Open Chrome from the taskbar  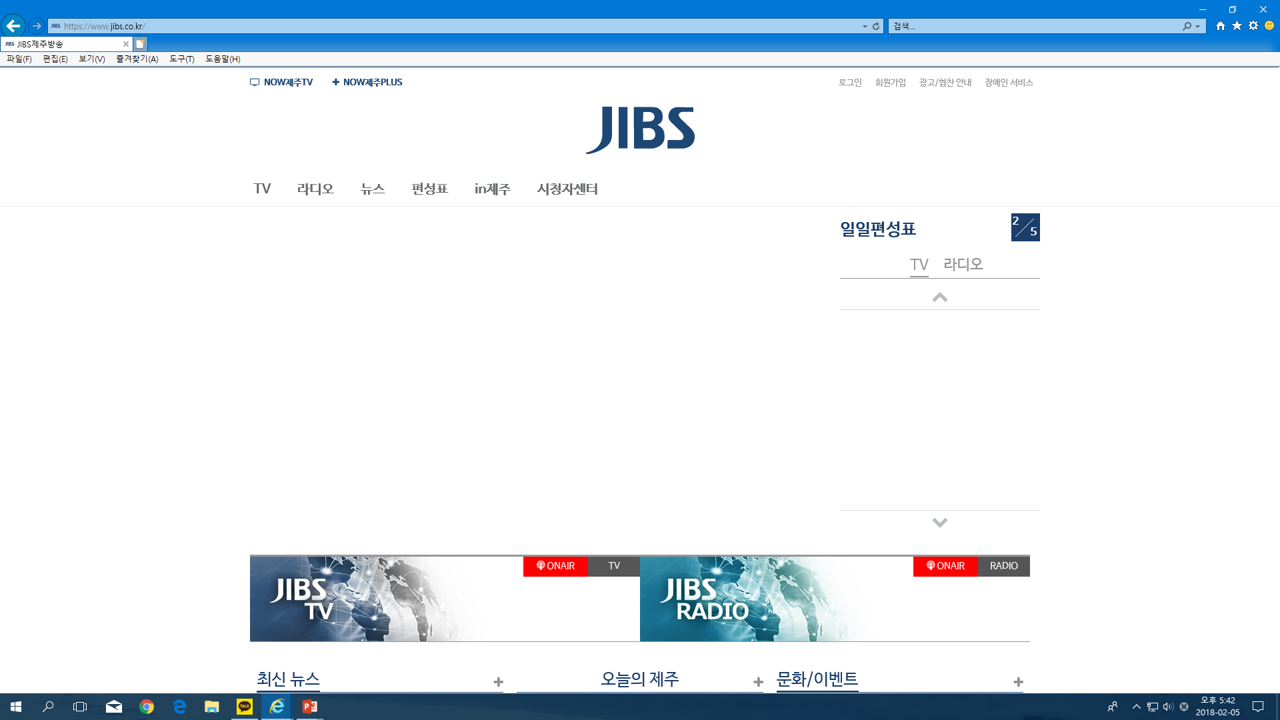[147, 707]
